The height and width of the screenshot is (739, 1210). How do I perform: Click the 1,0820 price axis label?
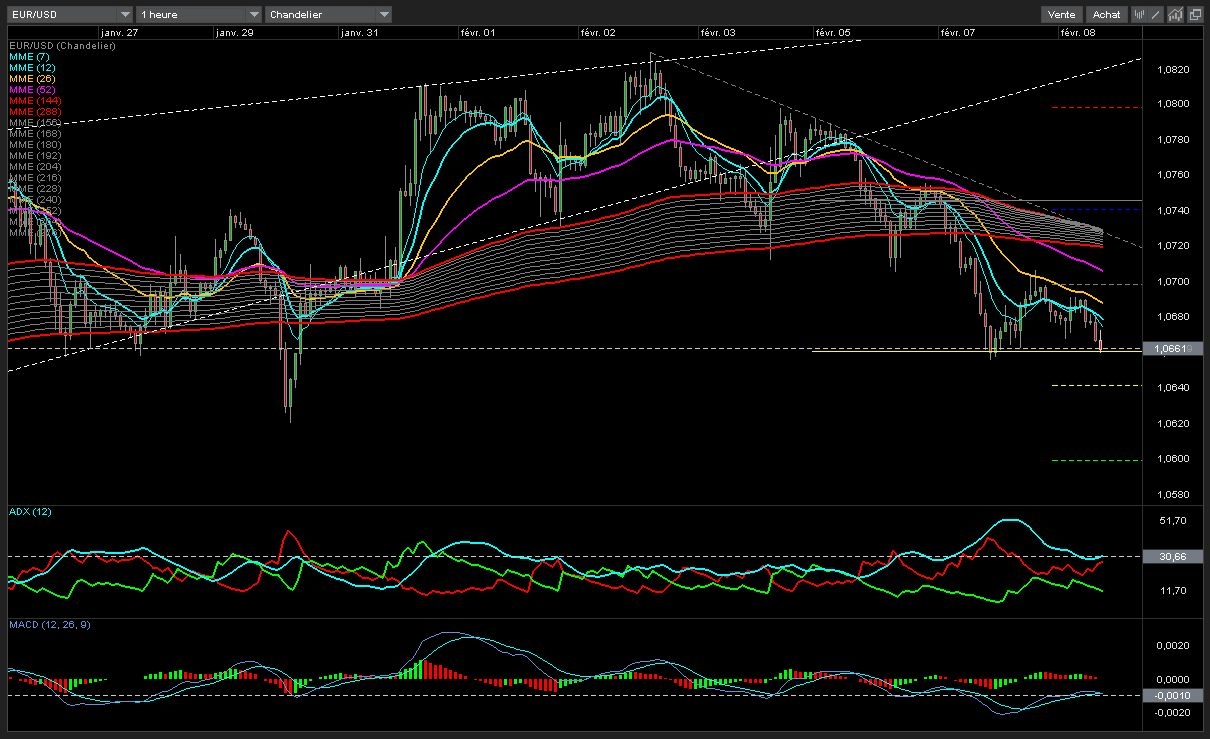tap(1171, 70)
